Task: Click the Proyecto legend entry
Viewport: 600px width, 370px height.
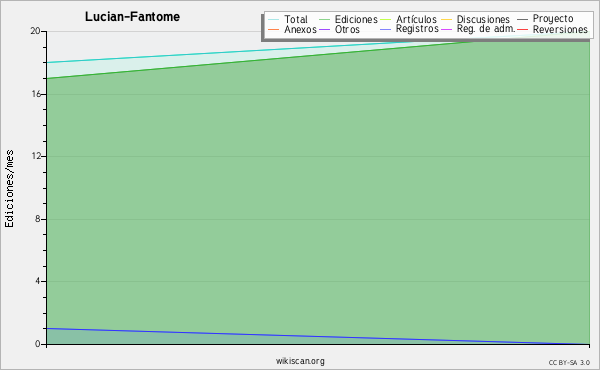Action: pos(553,19)
